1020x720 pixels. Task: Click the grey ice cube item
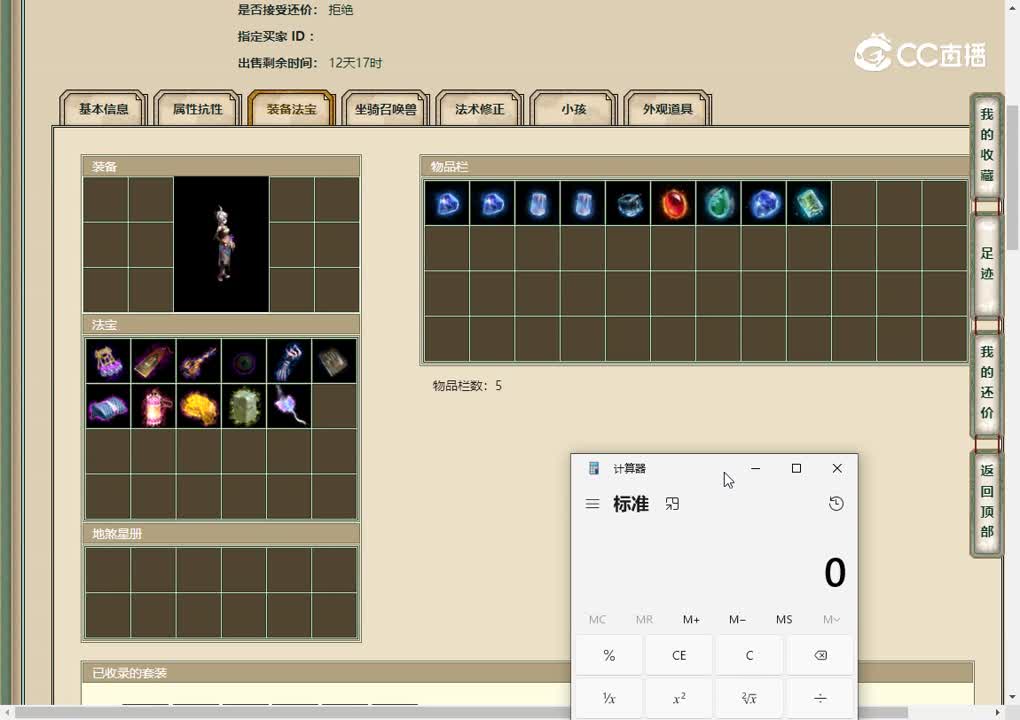pyautogui.click(x=628, y=203)
